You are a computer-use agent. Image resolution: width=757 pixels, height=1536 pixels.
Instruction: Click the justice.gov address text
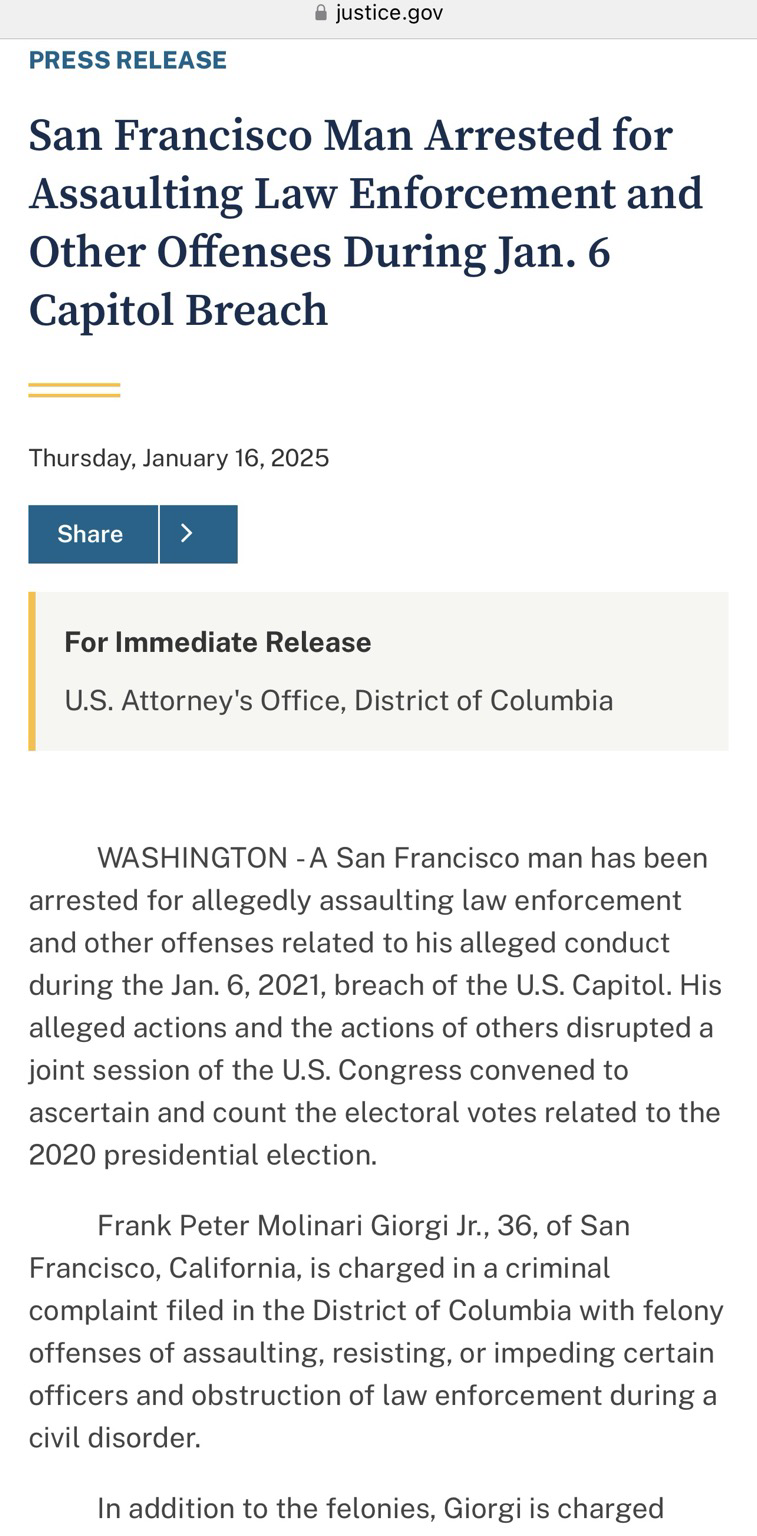[x=389, y=13]
